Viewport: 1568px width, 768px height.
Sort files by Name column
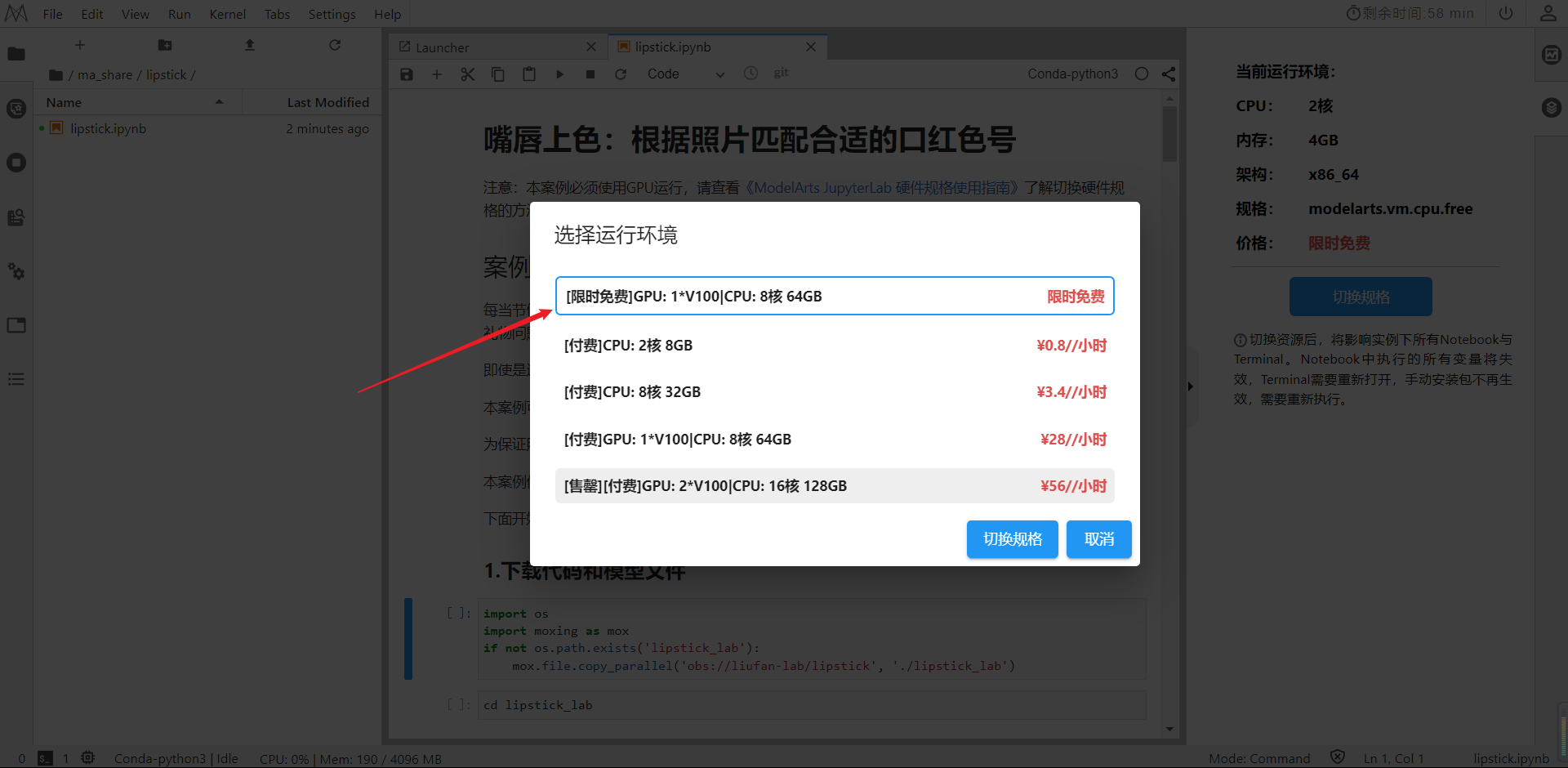[139, 102]
